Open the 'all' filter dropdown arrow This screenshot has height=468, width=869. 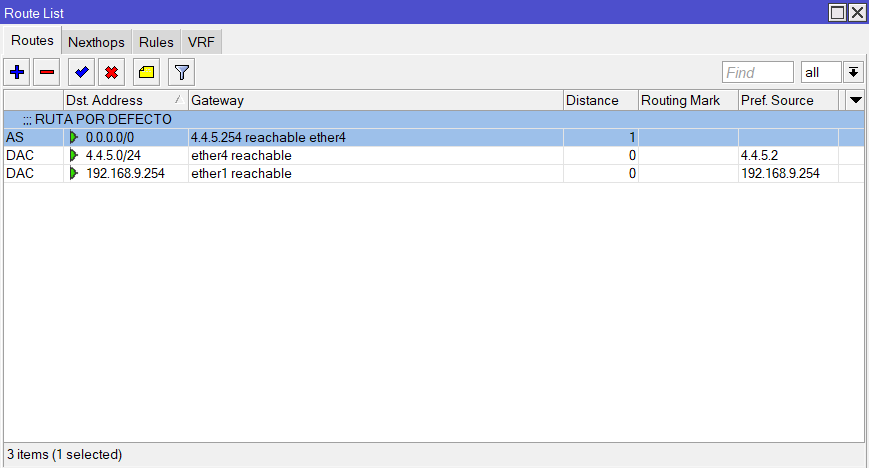click(853, 72)
